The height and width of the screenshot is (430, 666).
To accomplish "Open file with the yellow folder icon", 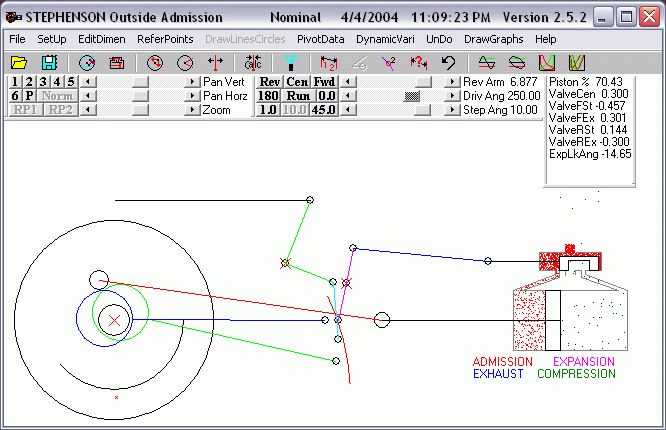I will pyautogui.click(x=19, y=63).
